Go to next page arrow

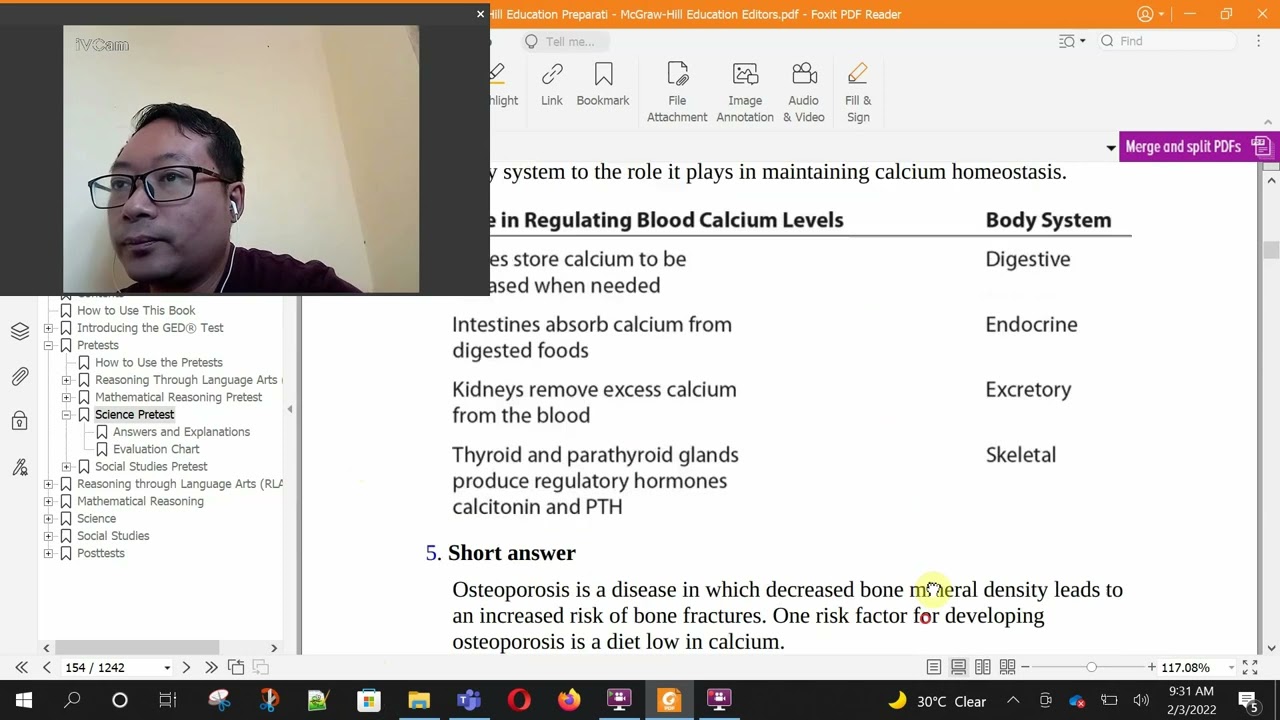(x=186, y=667)
